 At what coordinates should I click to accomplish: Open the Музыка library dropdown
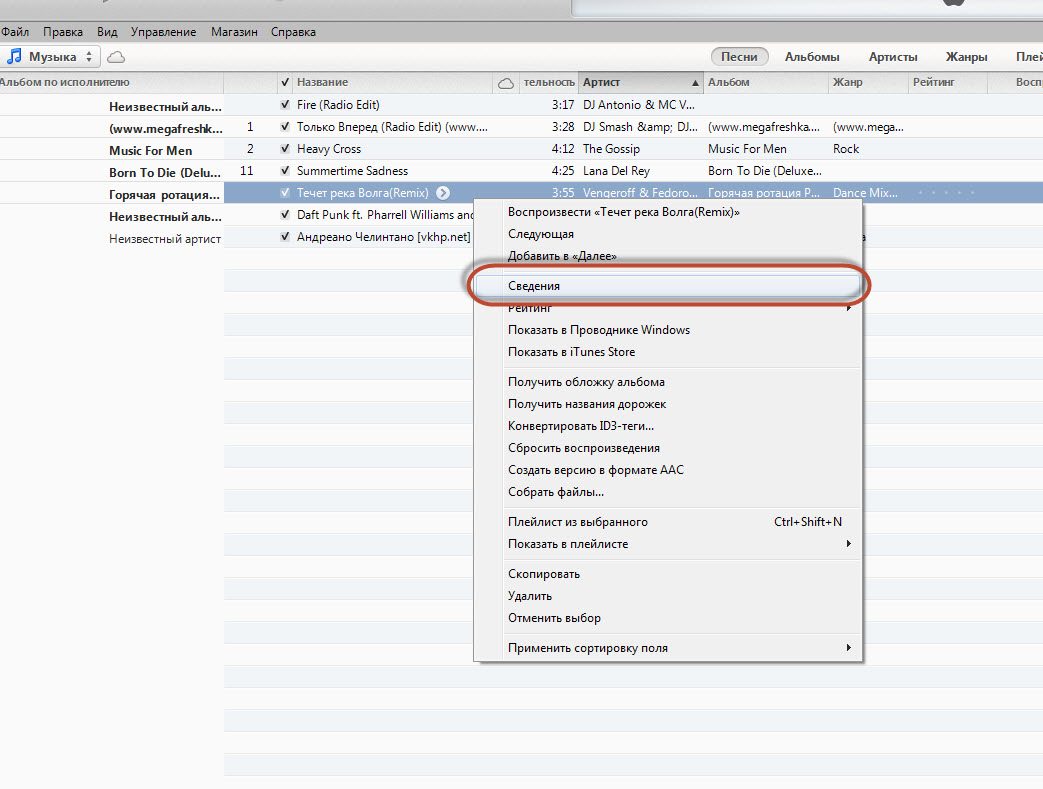(51, 57)
